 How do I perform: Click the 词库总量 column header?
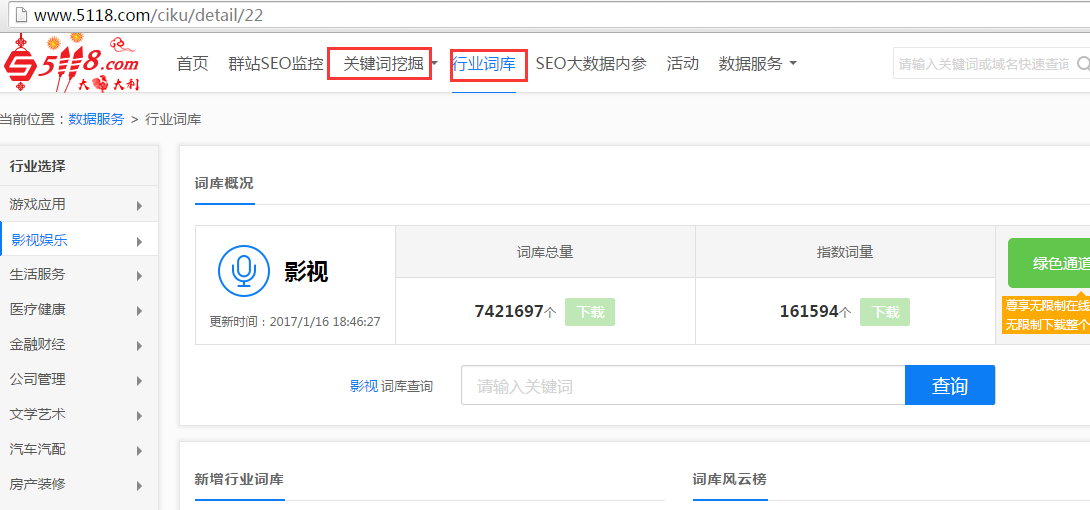[x=545, y=252]
